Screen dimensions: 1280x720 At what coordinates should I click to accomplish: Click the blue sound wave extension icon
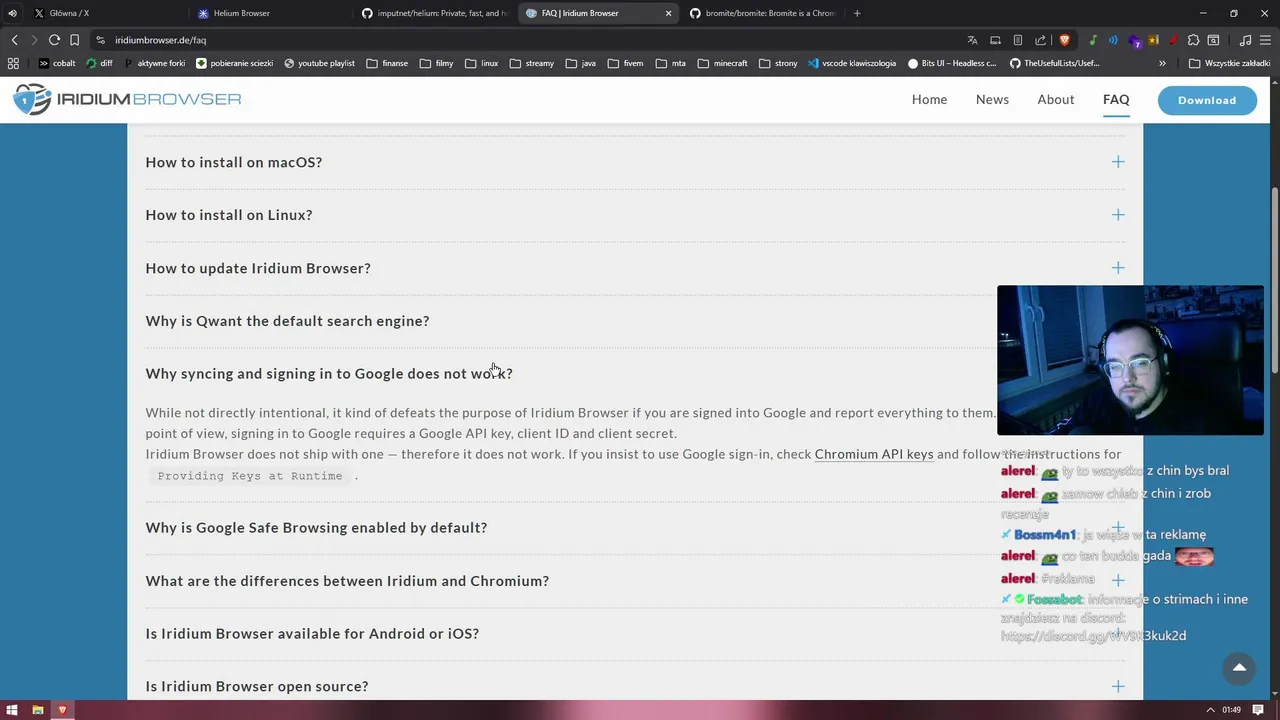click(1113, 40)
